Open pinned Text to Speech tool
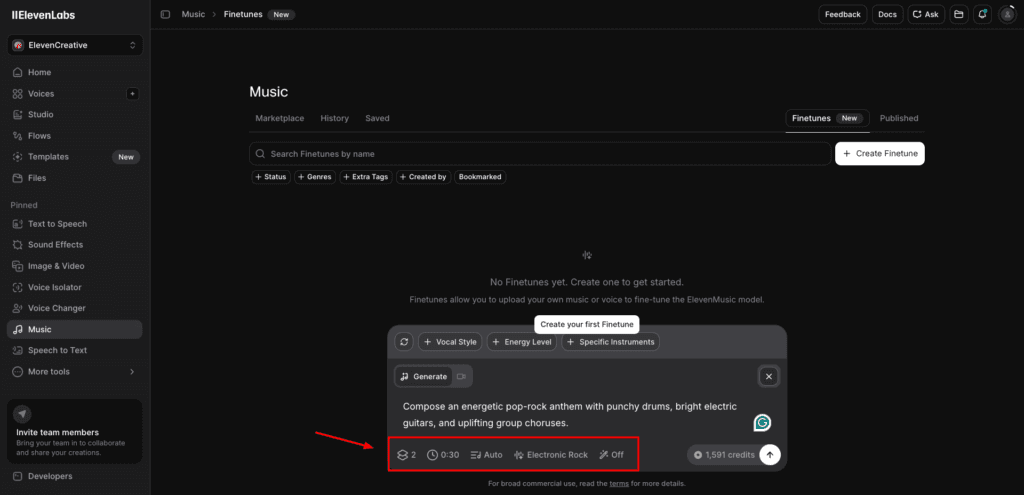1024x495 pixels. (x=74, y=224)
